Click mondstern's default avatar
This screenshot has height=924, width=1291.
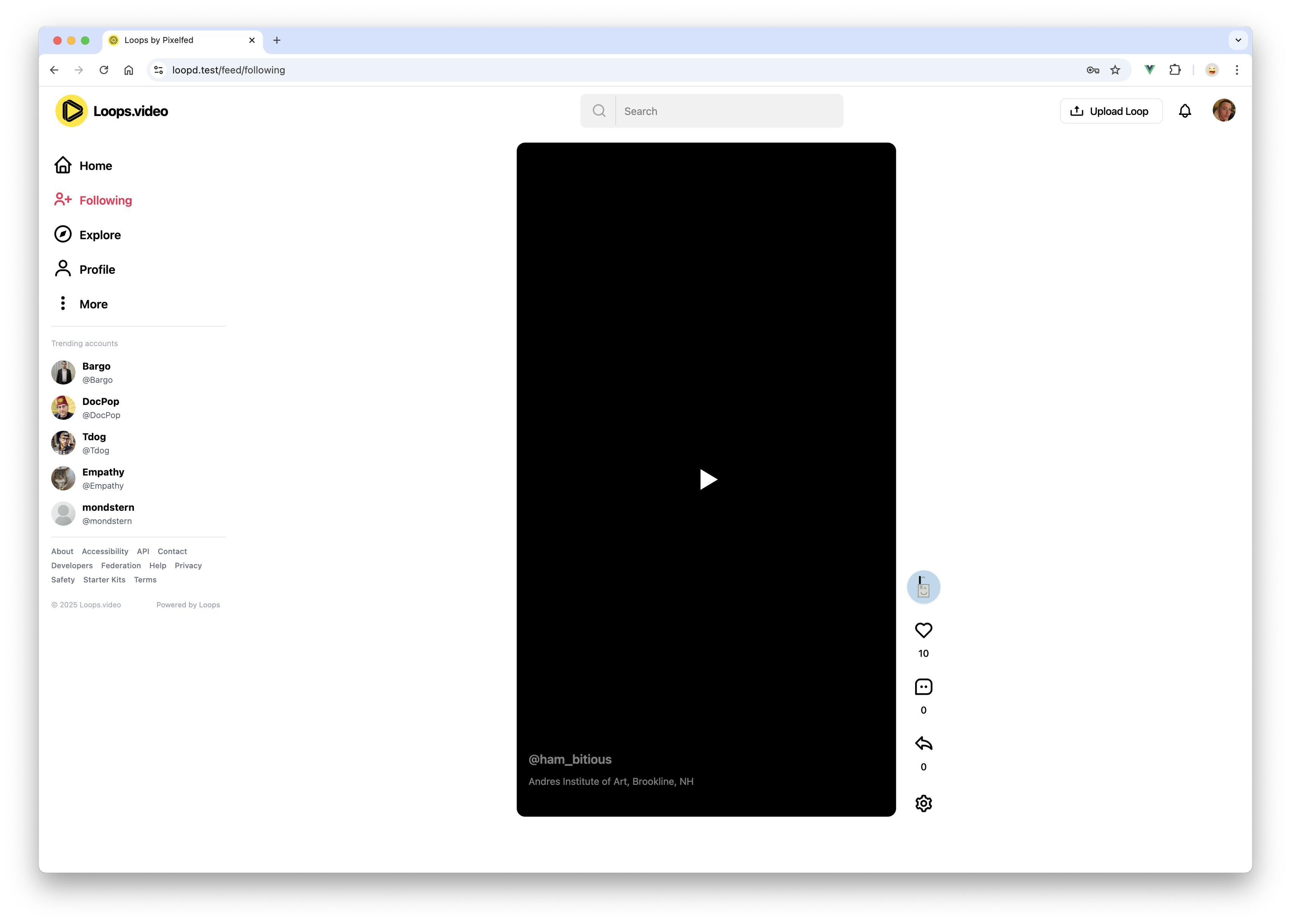pos(63,514)
